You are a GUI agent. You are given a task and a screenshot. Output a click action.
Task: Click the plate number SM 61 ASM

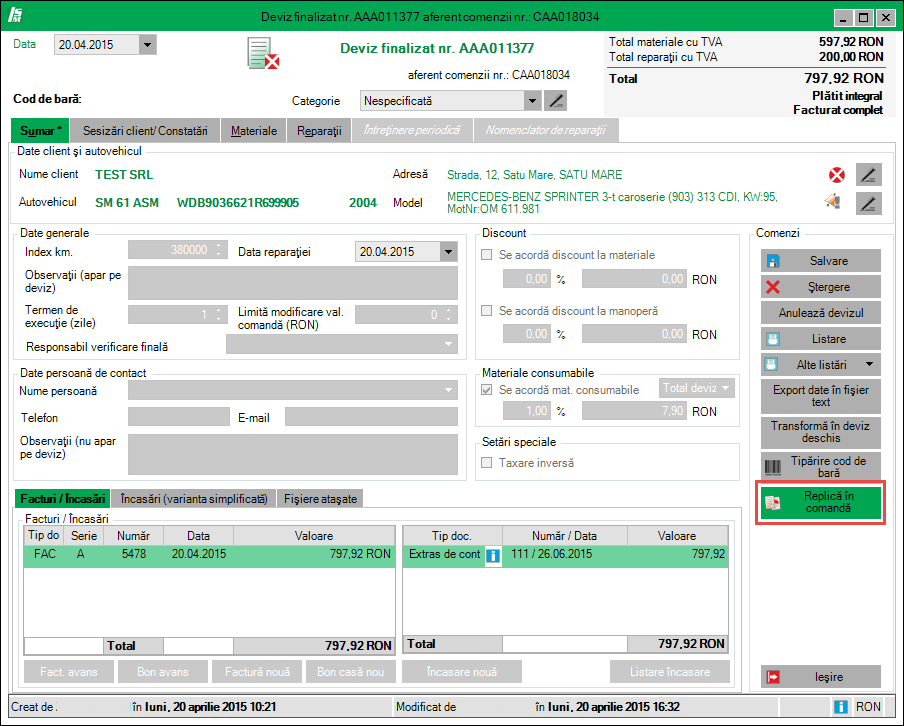tap(127, 202)
